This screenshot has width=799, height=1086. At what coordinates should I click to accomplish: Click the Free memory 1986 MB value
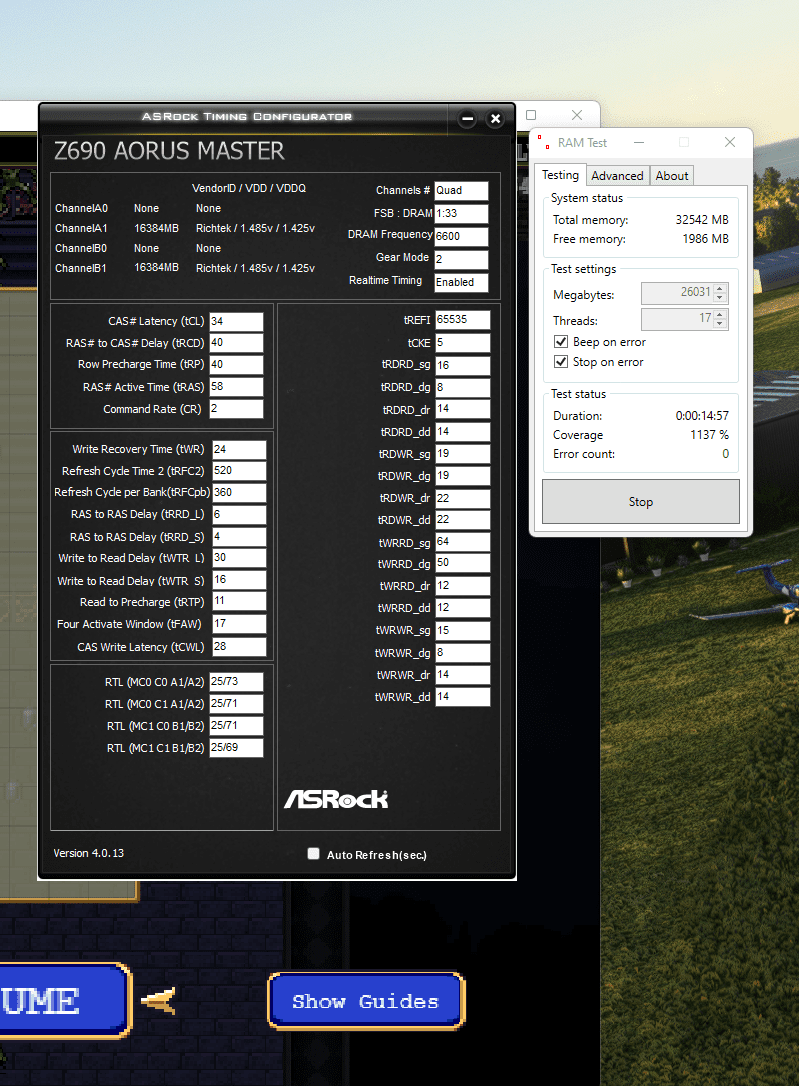pos(706,239)
